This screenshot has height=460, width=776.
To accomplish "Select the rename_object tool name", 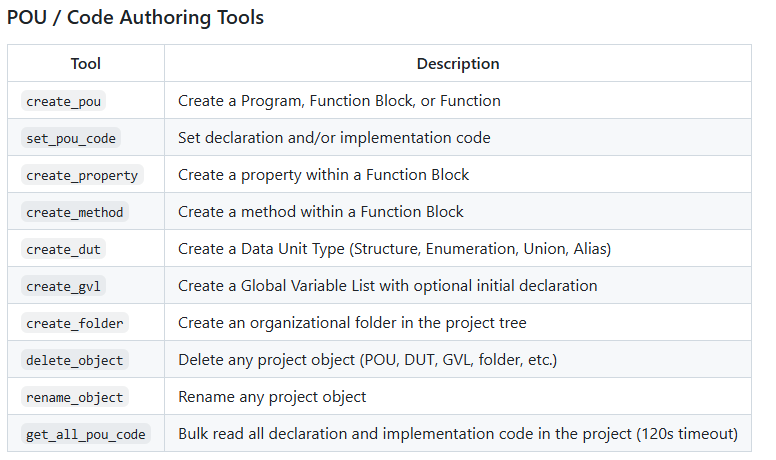I will tap(76, 397).
